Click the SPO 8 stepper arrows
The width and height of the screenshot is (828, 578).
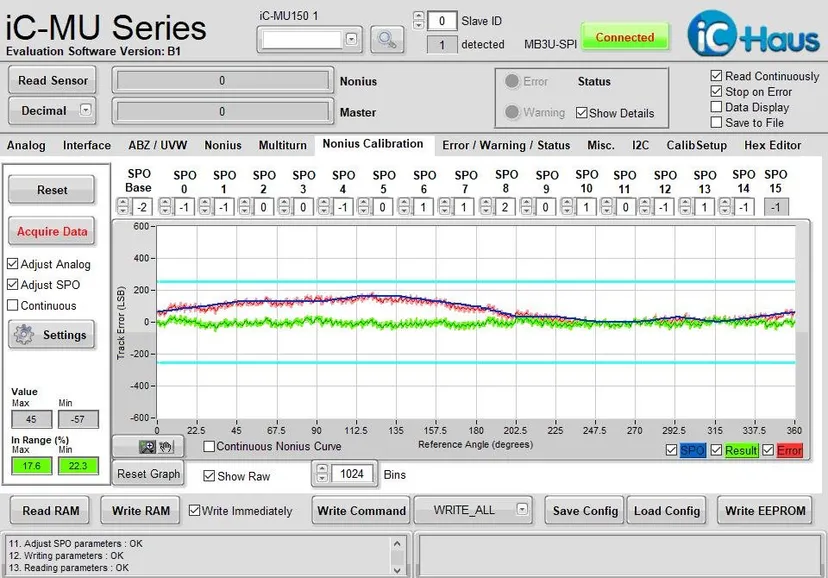pos(486,206)
